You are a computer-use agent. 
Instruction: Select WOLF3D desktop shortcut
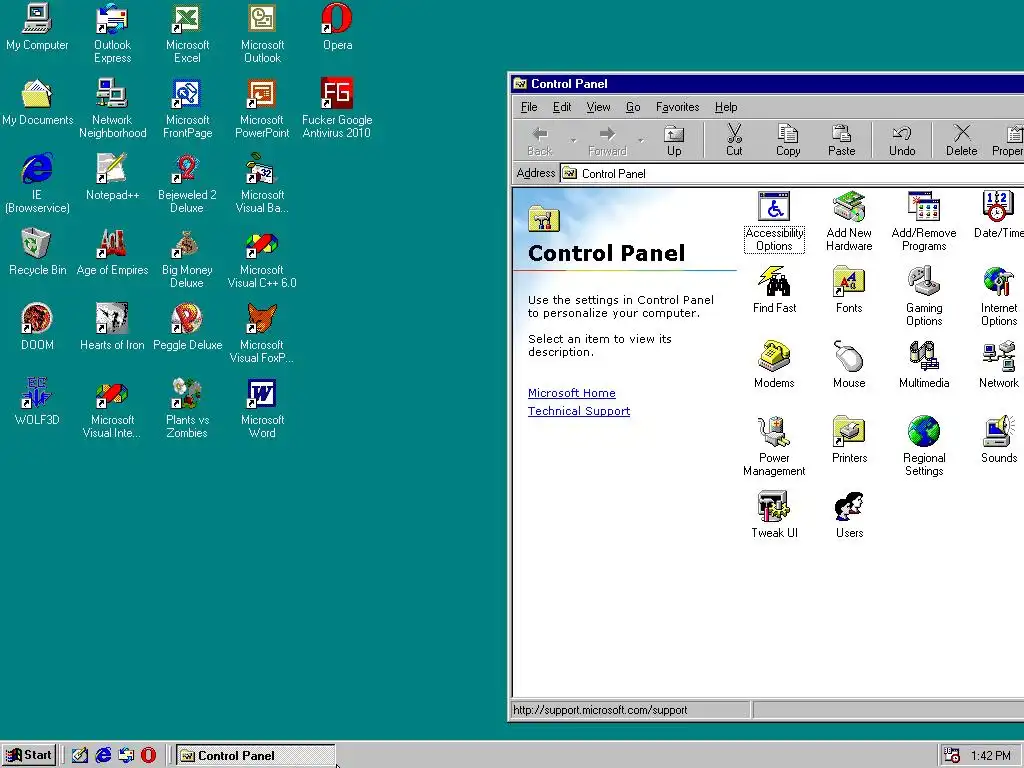pyautogui.click(x=37, y=403)
